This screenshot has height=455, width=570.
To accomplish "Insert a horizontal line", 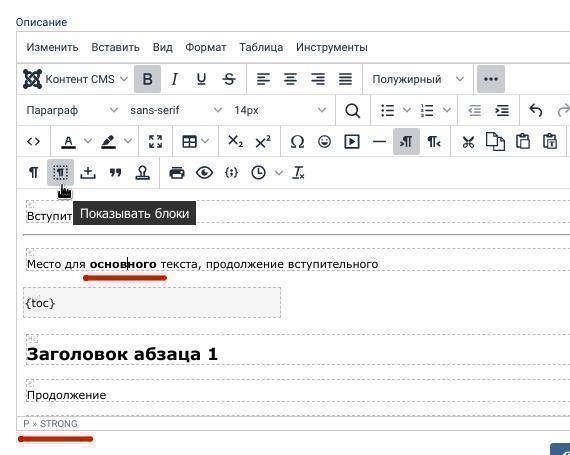I will [379, 141].
